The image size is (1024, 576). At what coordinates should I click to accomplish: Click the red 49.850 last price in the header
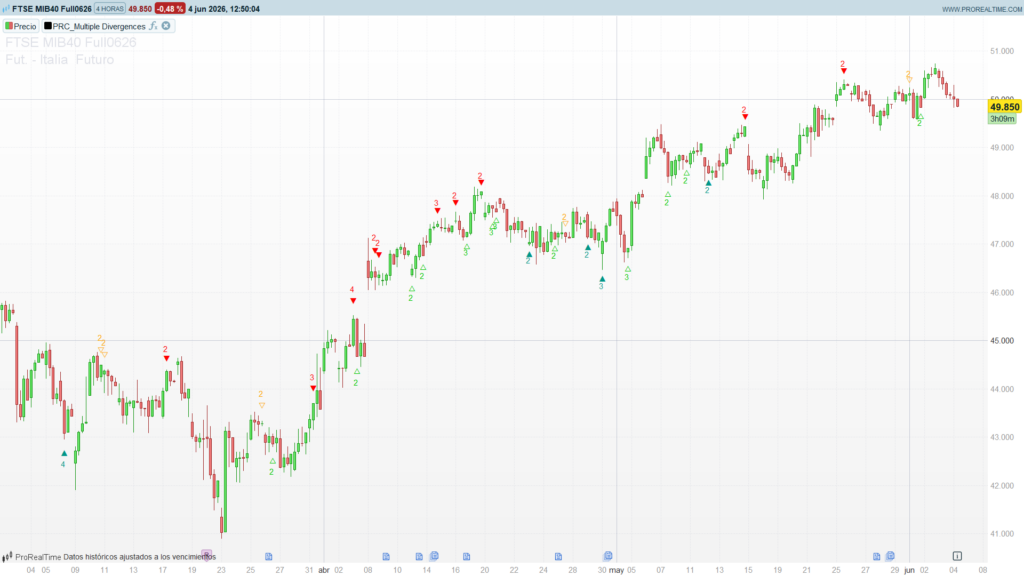pos(140,9)
